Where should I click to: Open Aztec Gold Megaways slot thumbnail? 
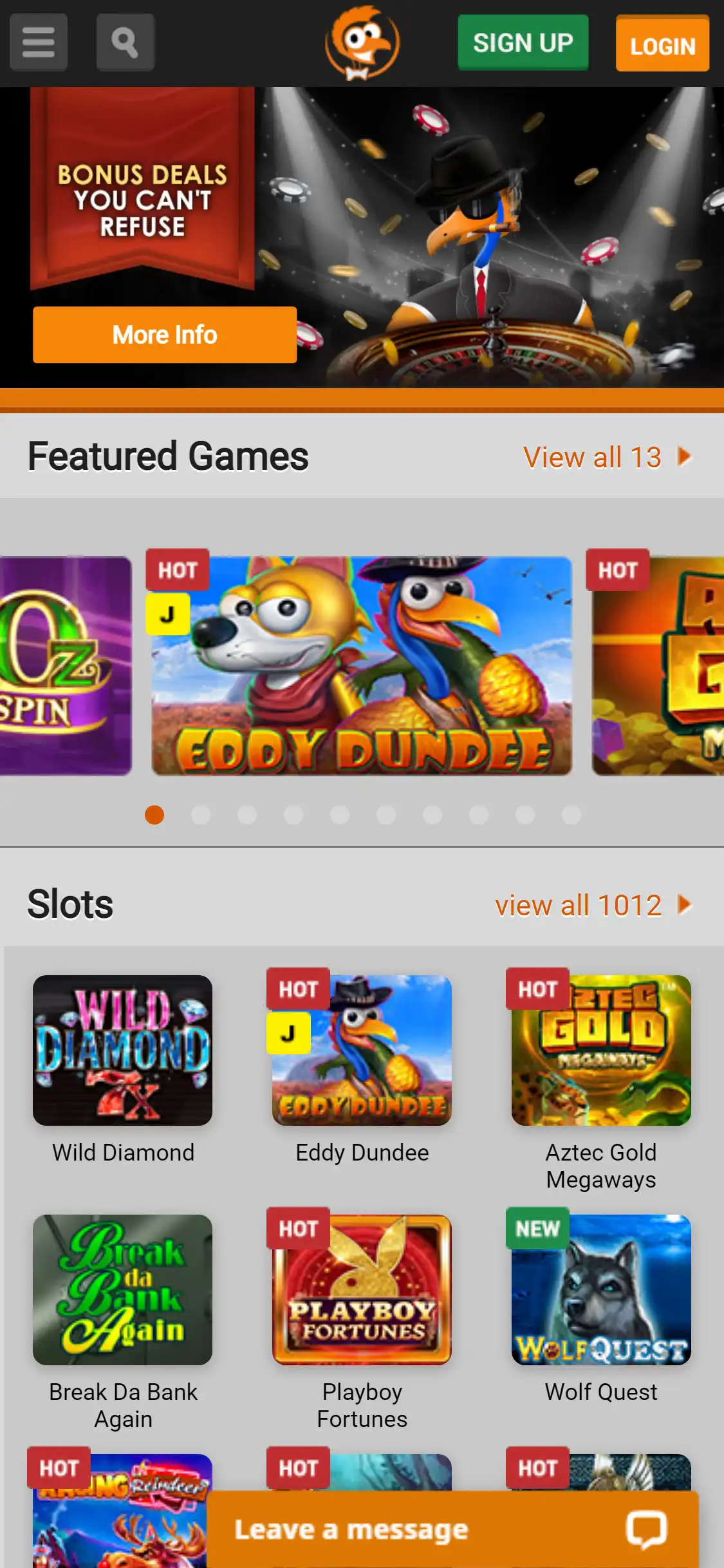click(x=601, y=1050)
